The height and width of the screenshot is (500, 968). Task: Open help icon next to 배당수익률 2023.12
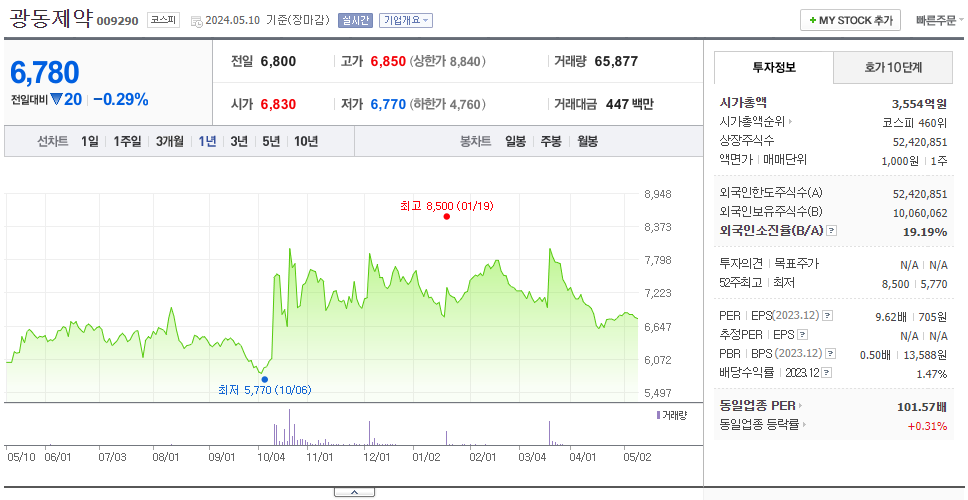pyautogui.click(x=827, y=373)
